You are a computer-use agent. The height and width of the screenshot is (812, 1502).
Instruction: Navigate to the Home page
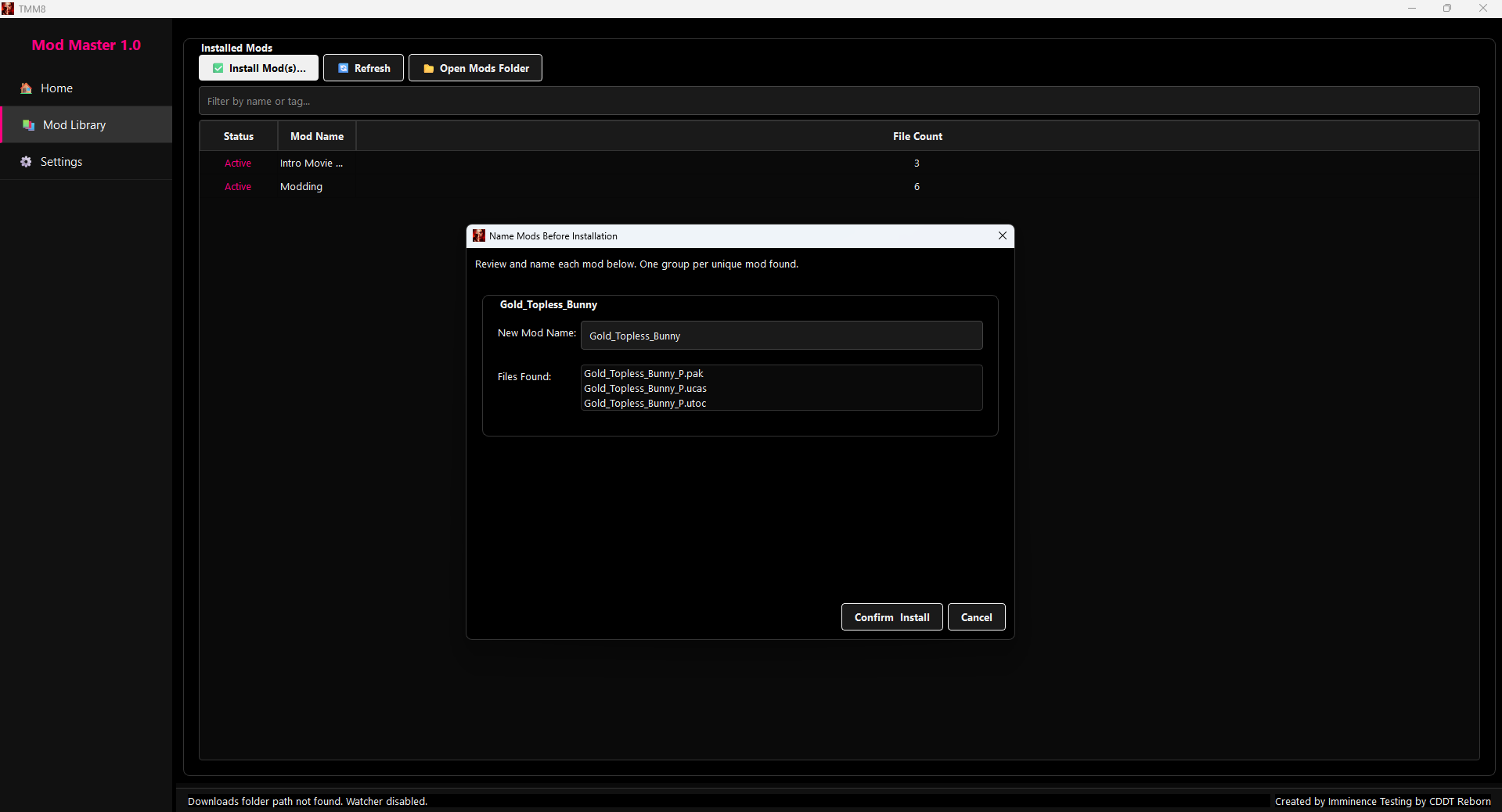coord(56,88)
